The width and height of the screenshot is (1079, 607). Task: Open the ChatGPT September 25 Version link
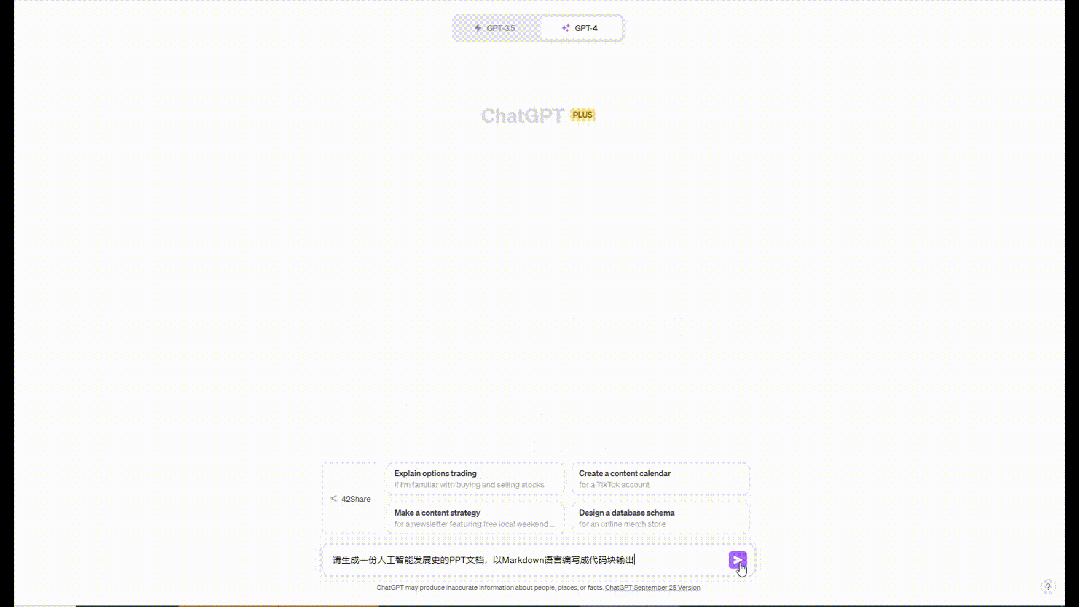click(x=652, y=588)
